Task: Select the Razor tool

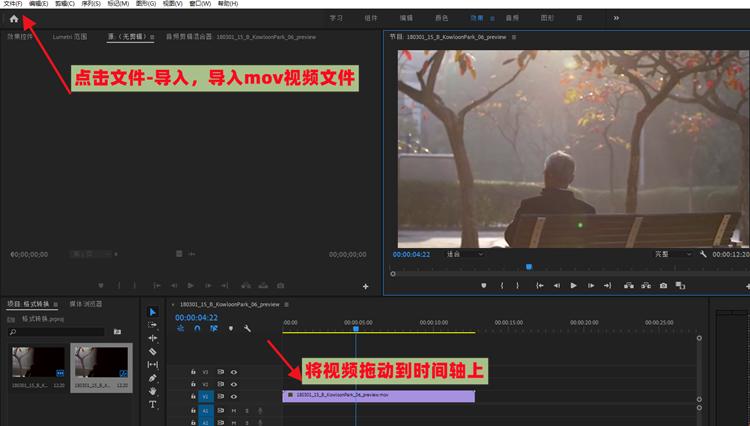Action: point(153,351)
